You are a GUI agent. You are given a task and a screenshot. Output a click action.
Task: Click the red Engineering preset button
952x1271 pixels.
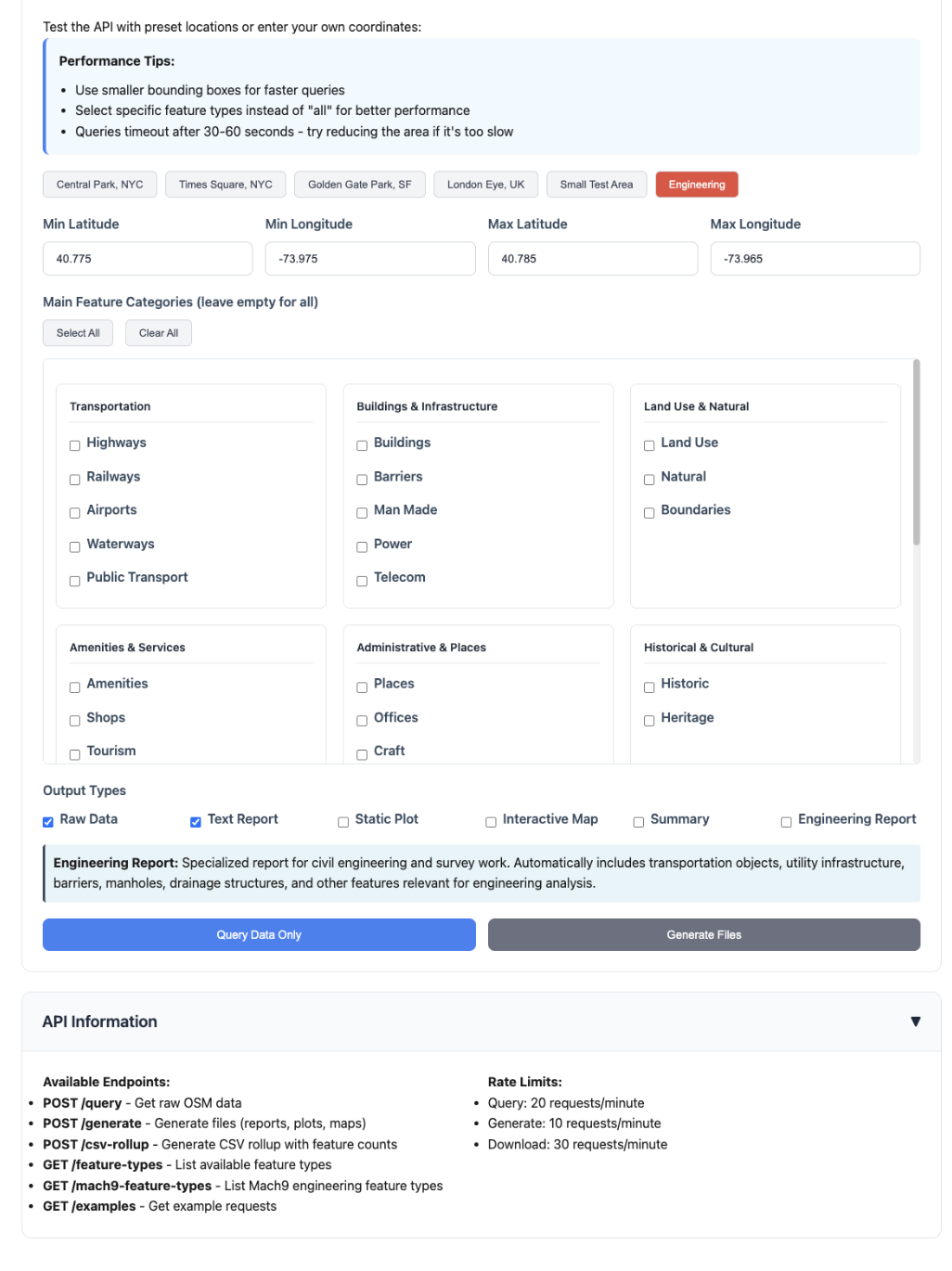pyautogui.click(x=696, y=185)
